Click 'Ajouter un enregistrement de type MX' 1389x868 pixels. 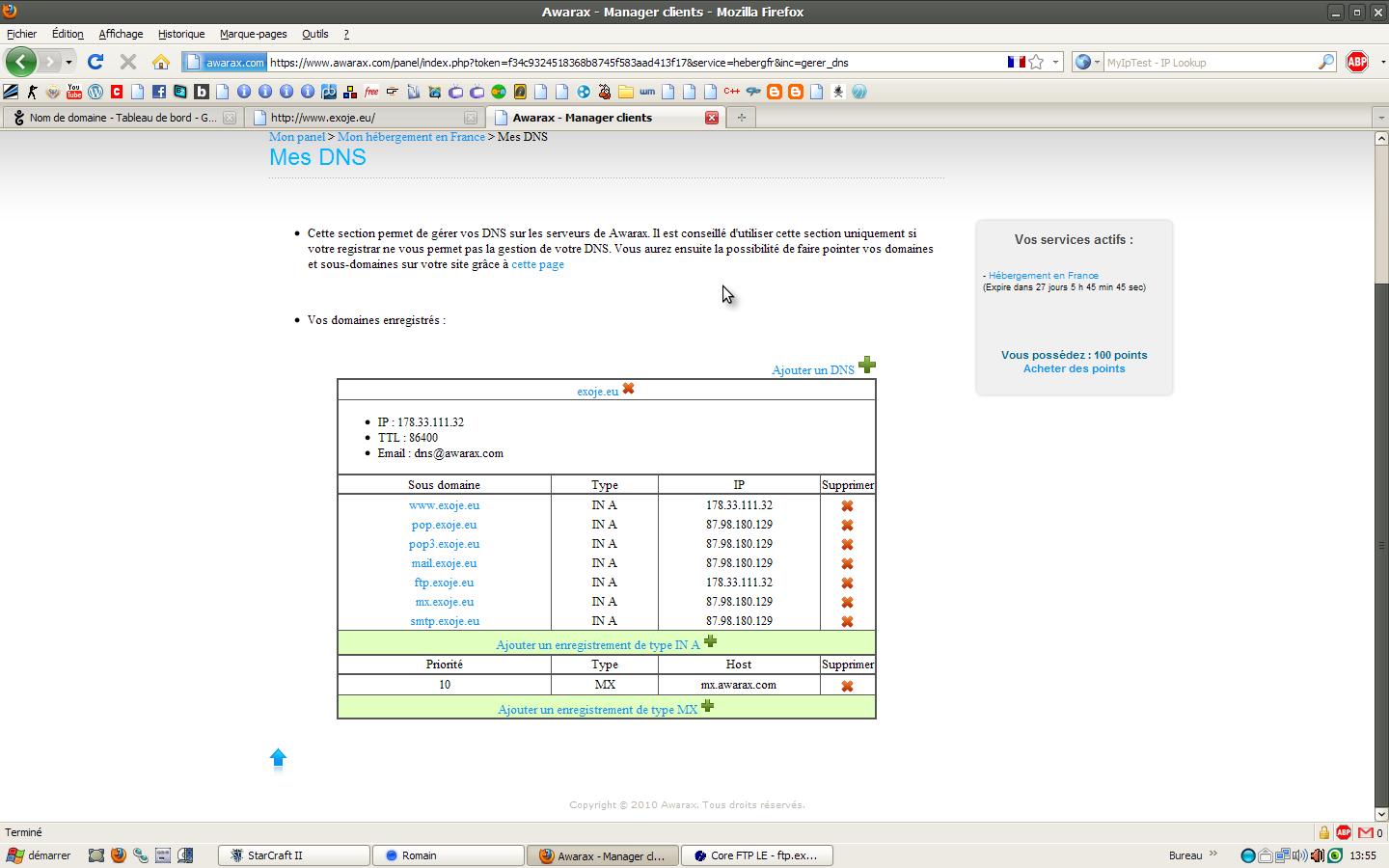tap(598, 710)
